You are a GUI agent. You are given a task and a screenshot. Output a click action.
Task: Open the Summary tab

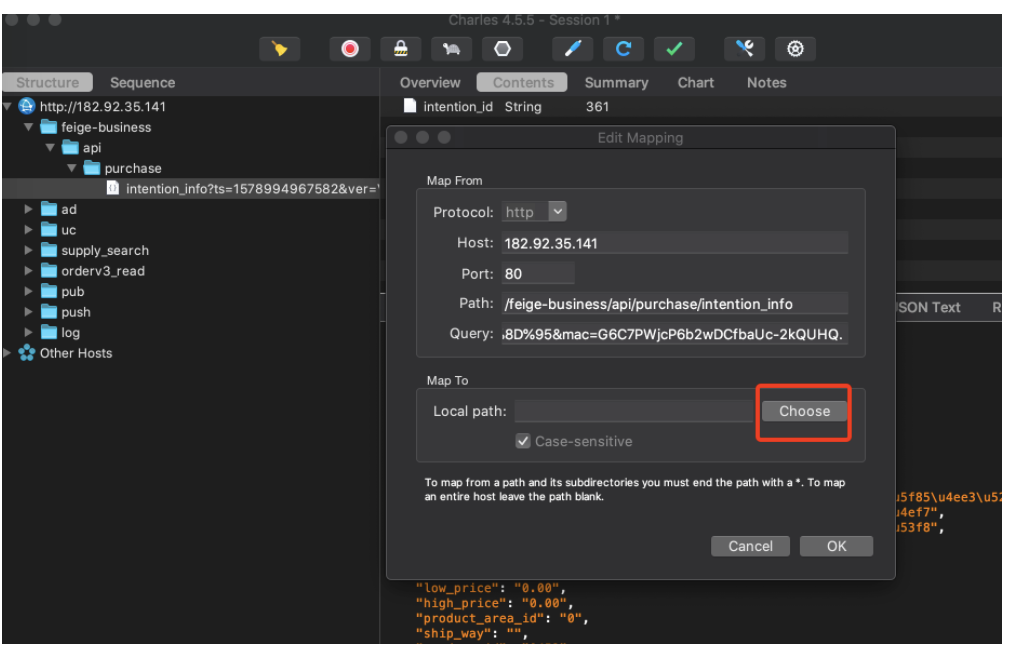point(616,83)
